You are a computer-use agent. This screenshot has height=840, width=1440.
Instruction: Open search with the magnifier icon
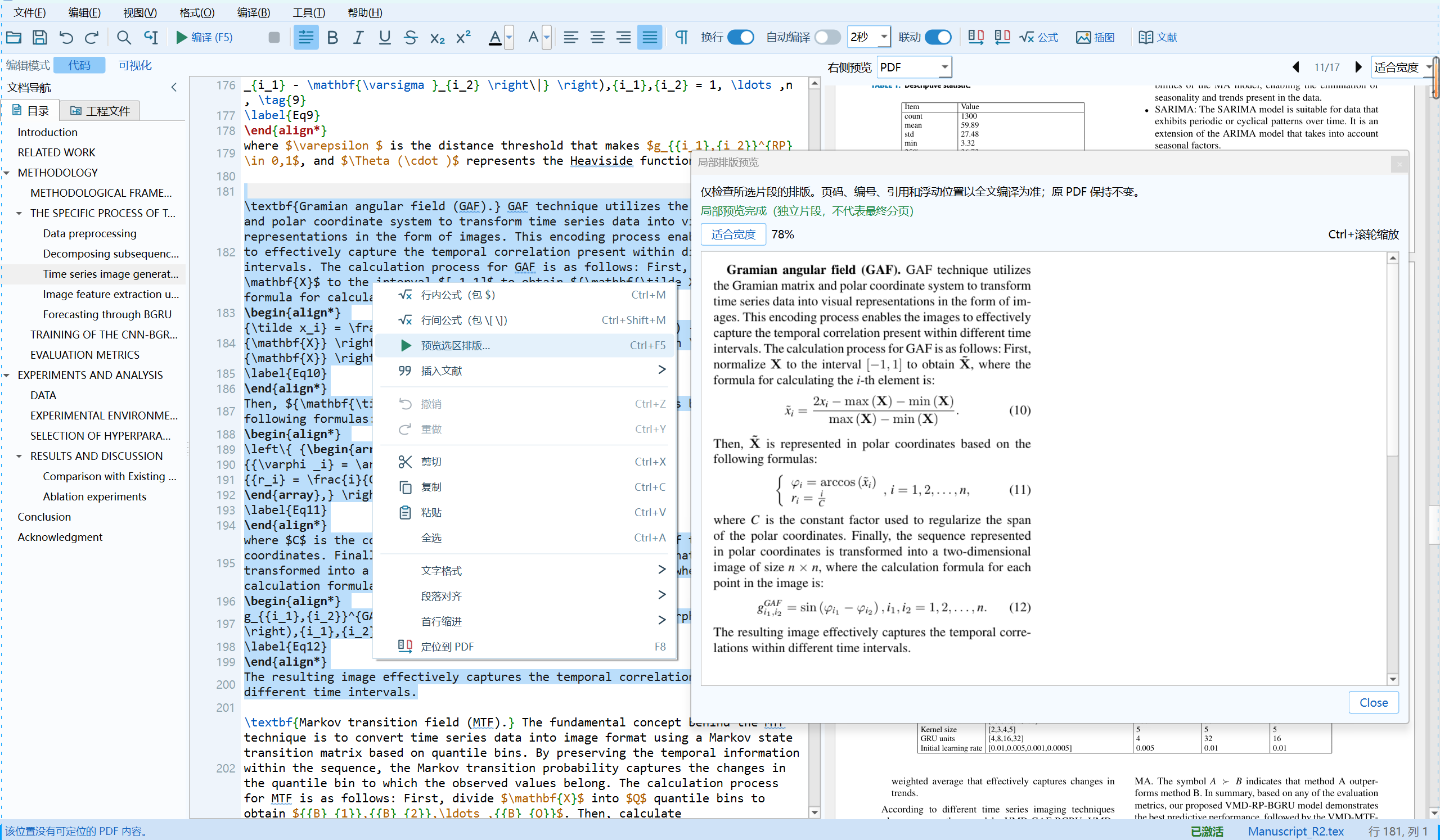123,37
